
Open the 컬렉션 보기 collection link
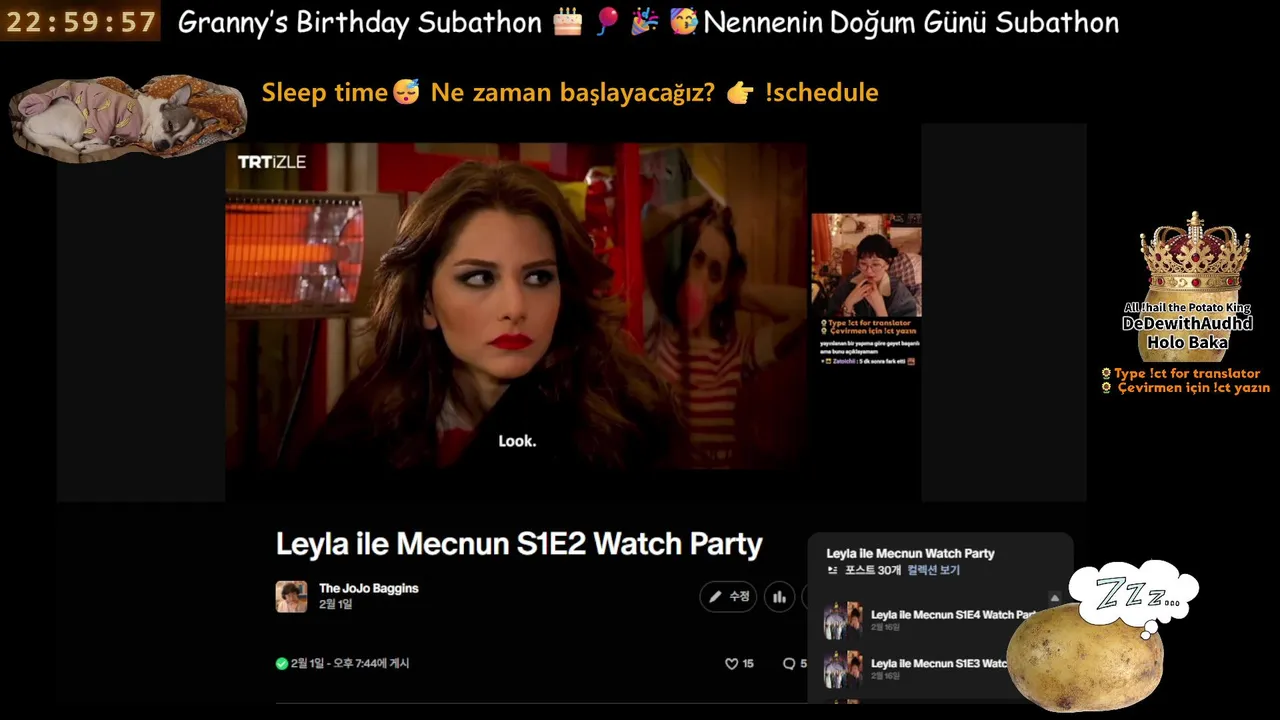coord(934,570)
